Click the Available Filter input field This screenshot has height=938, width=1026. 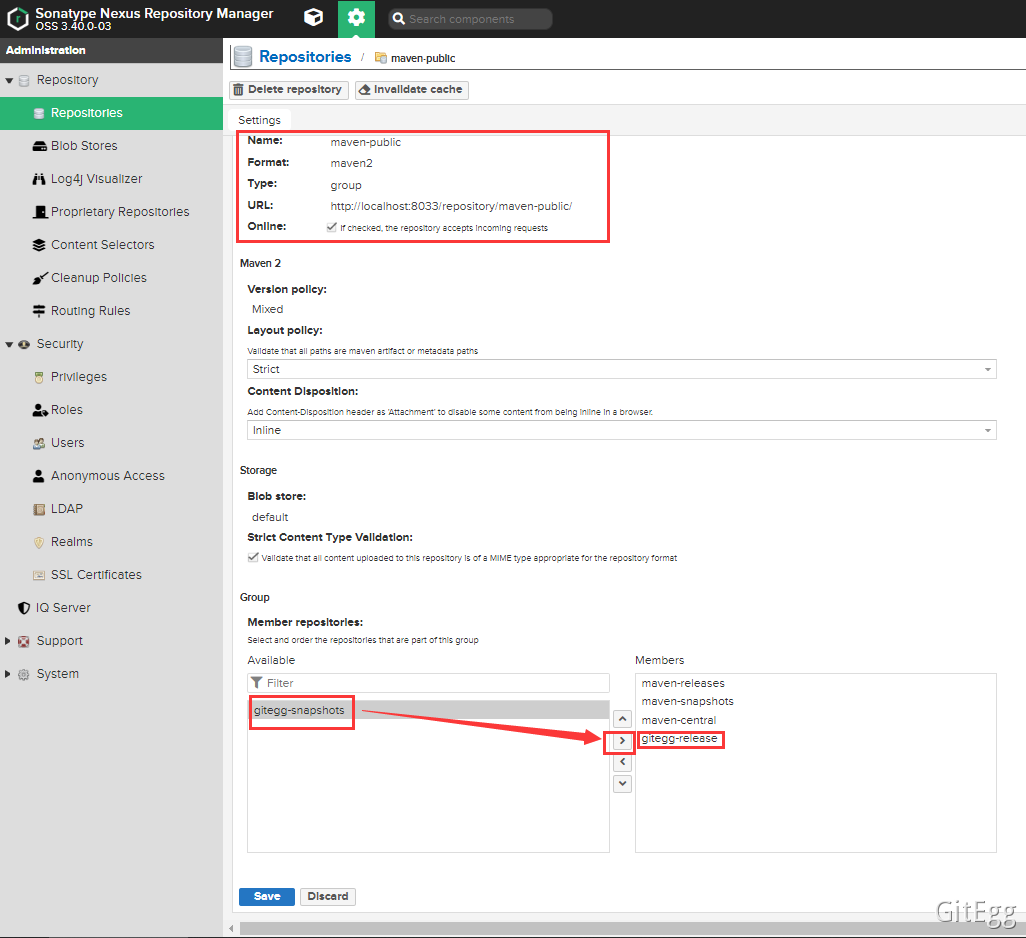pyautogui.click(x=429, y=683)
